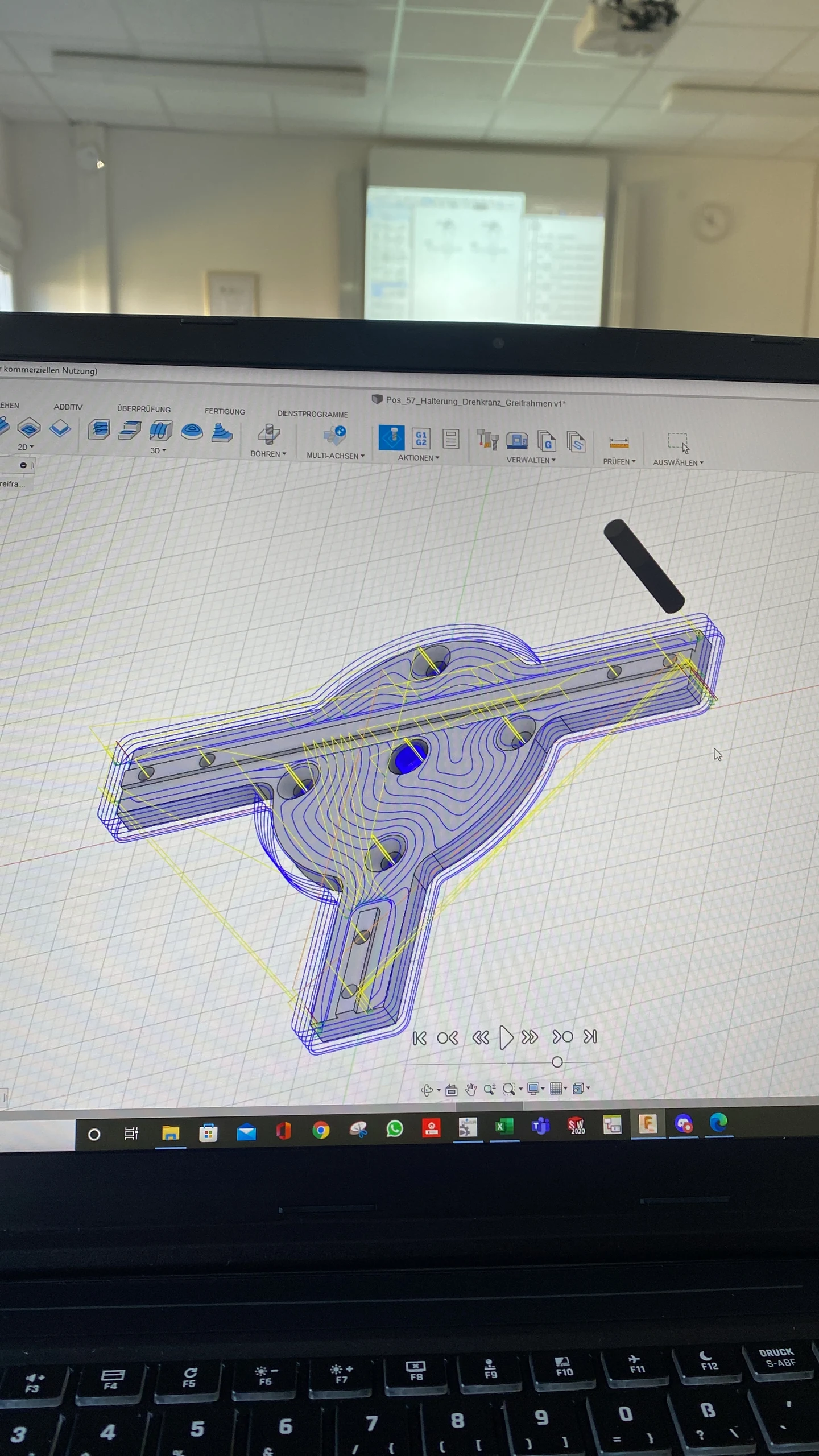Click the 3D contour toolpath icon
This screenshot has height=1456, width=819.
pos(222,433)
